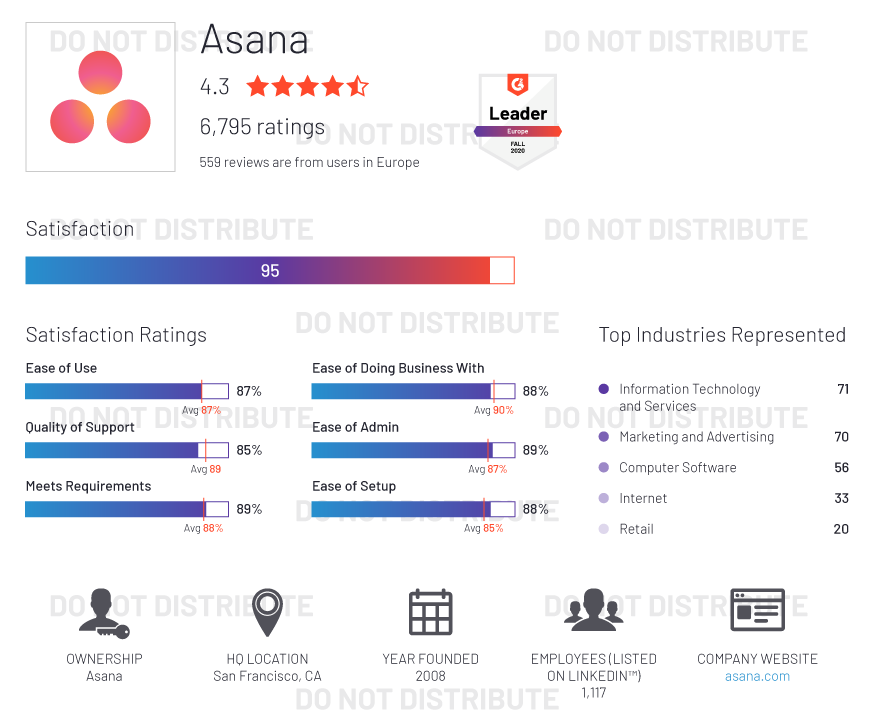880x719 pixels.
Task: Click the star rating icons
Action: coord(307,86)
